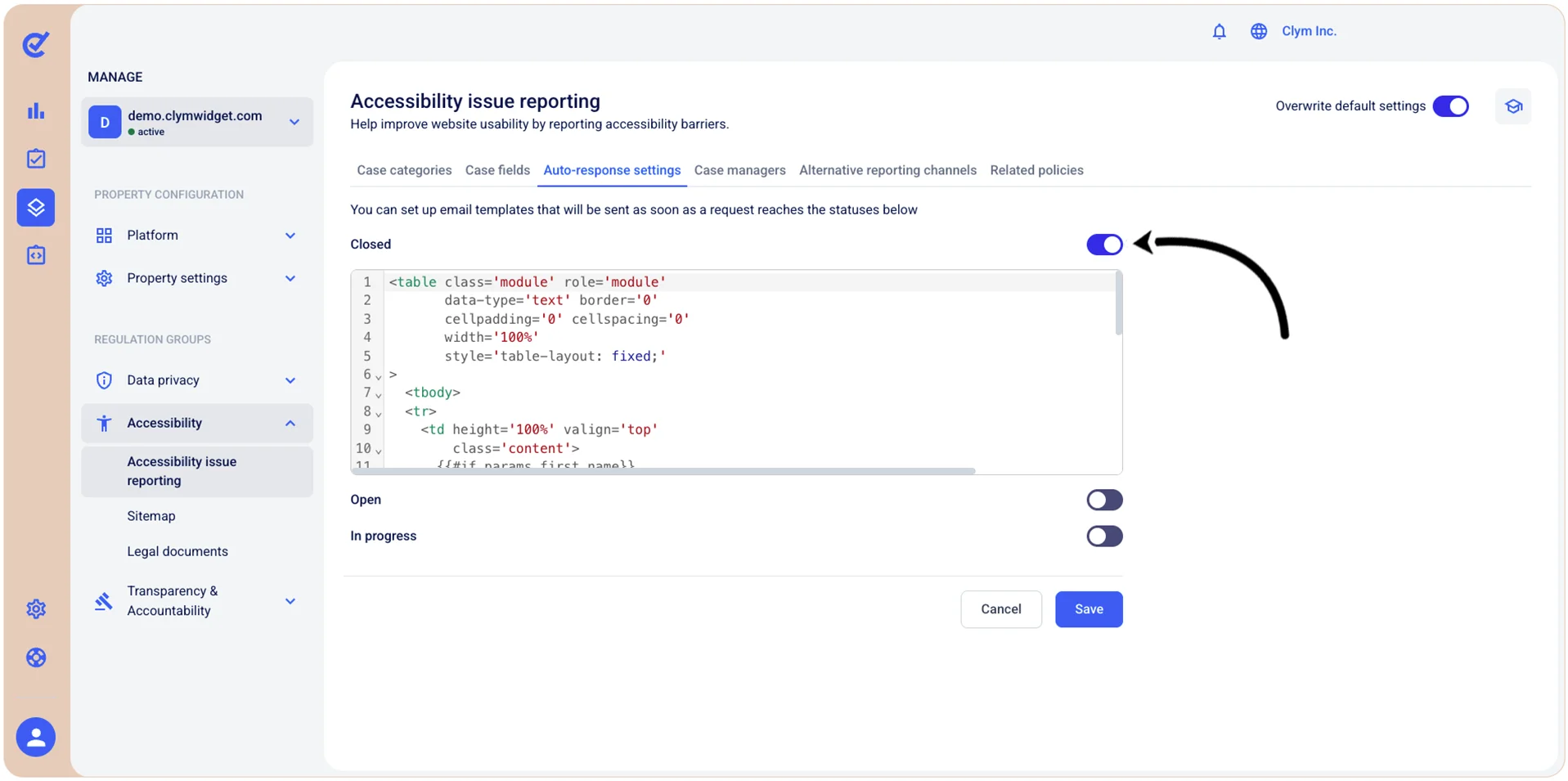Expand the Data privacy chevron
Screen dimensions: 1568x781
pos(290,380)
